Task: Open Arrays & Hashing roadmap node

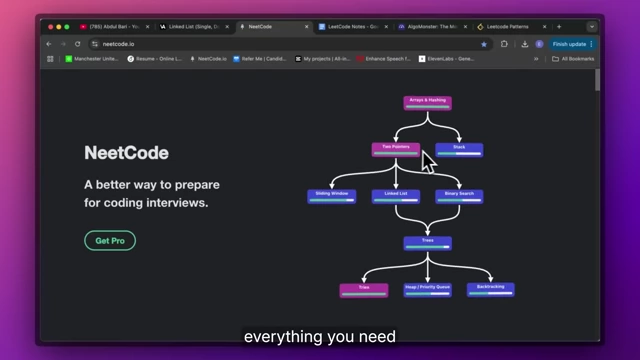Action: 427,103
